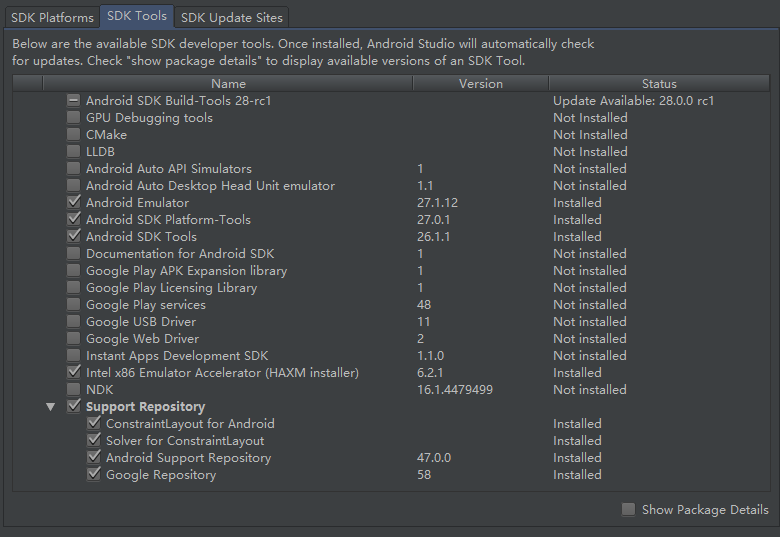The image size is (780, 537).
Task: Select the ConstraintLayout for Android label
Action: (x=190, y=424)
